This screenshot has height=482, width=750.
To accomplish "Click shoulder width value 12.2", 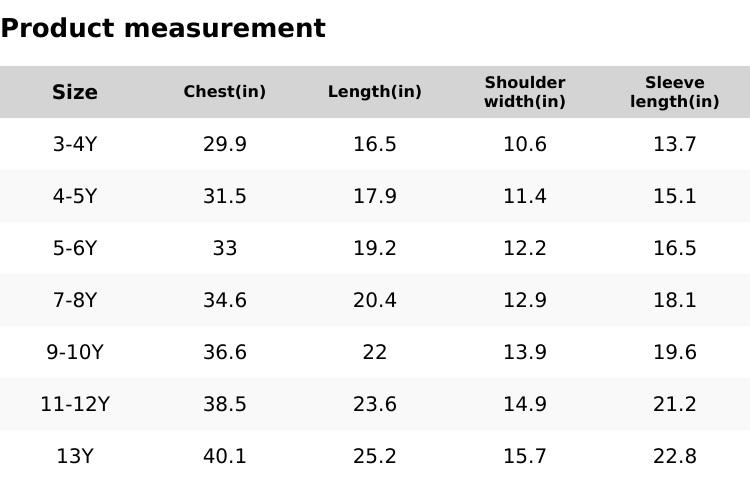I will pos(525,248).
